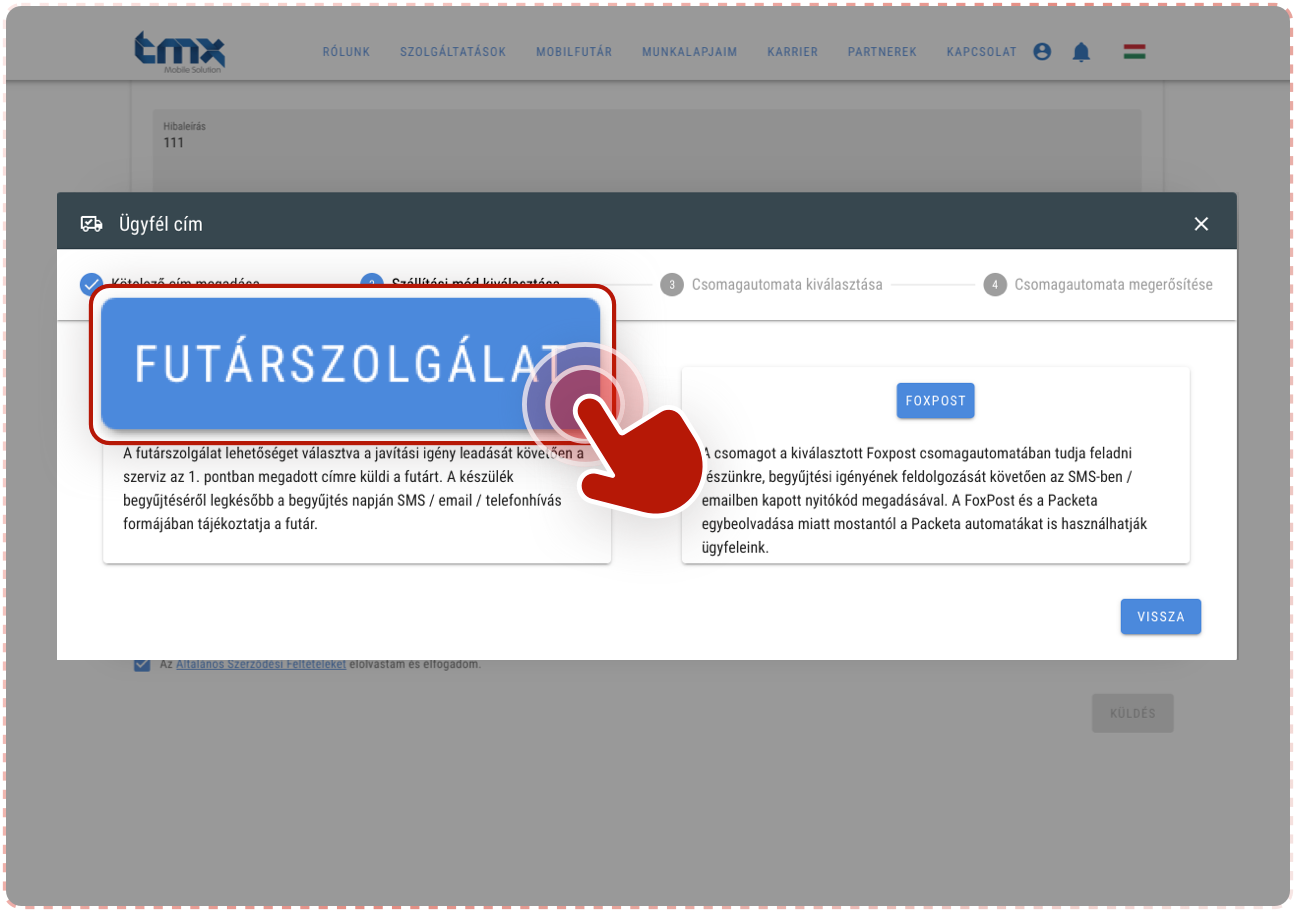Image resolution: width=1296 pixels, height=912 pixels.
Task: Go to MUNKALAPJAIM in navigation
Action: (x=689, y=52)
